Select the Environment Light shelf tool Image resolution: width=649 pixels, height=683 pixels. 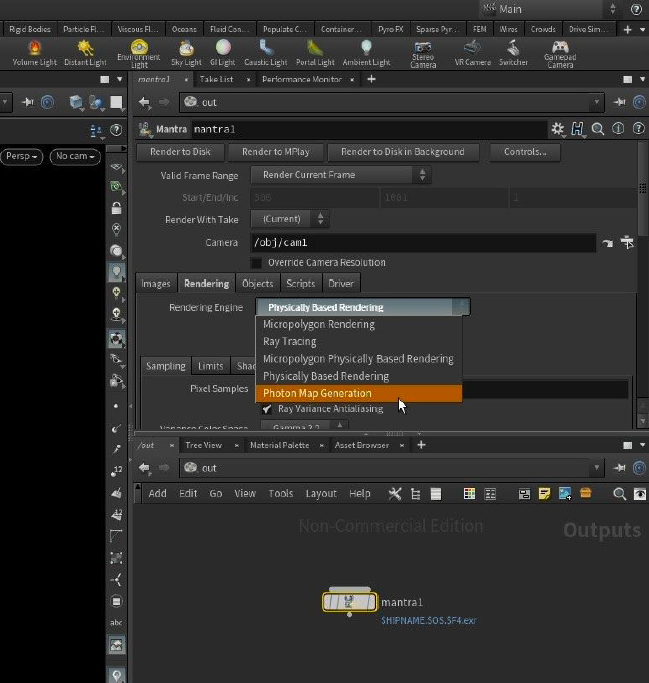(139, 52)
